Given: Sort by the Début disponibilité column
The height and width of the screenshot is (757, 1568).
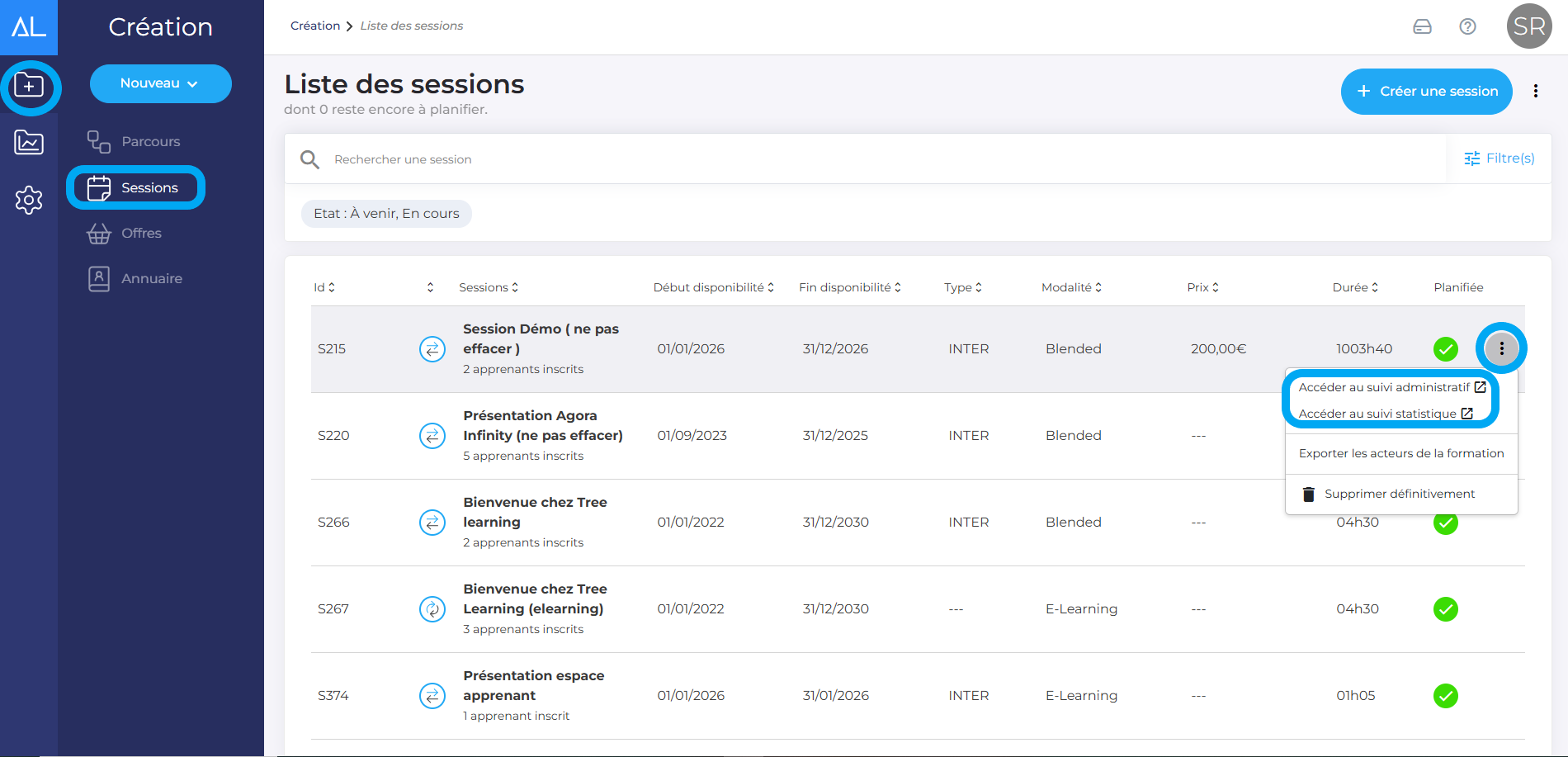Looking at the screenshot, I should coord(713,287).
